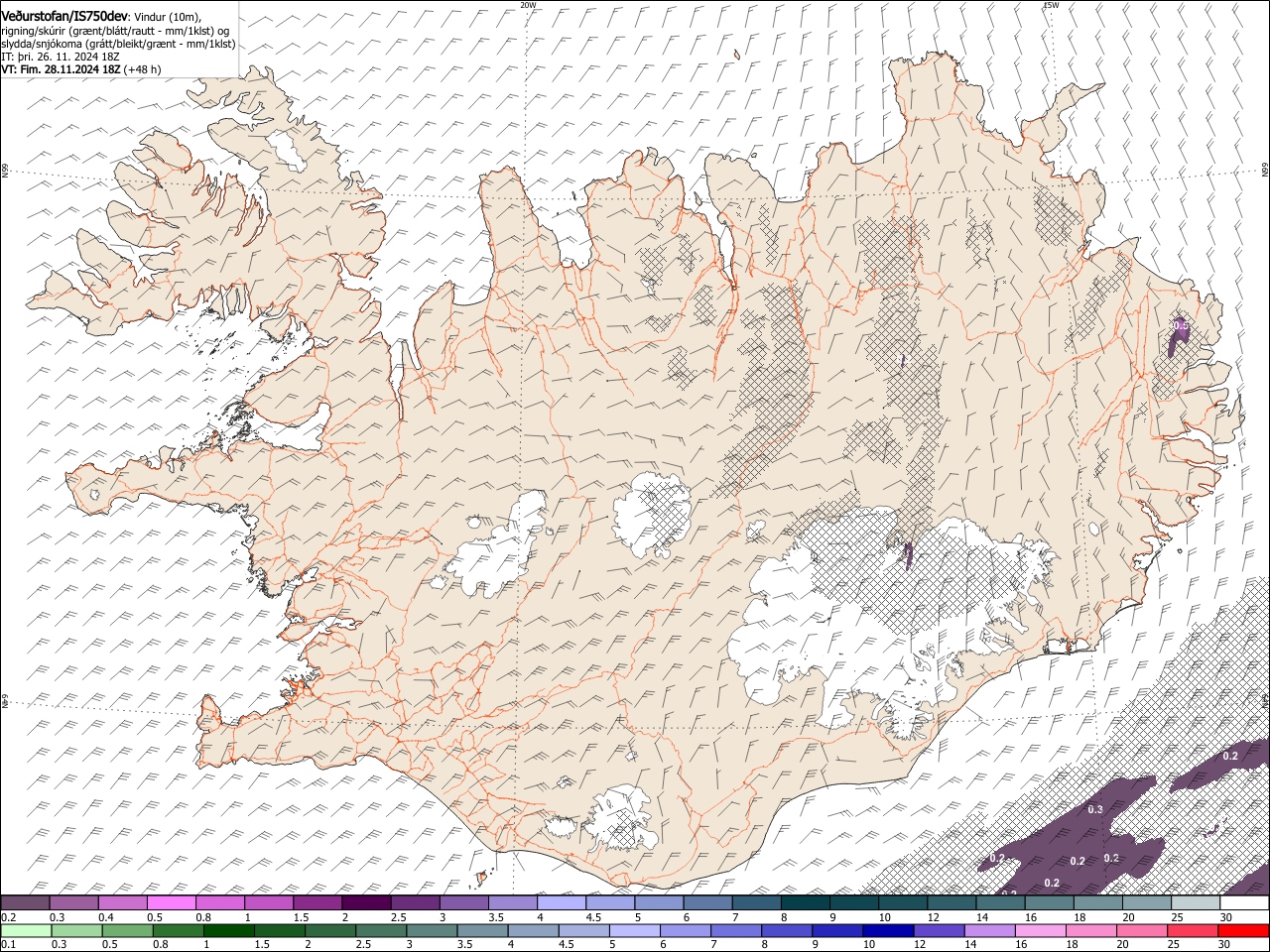Select the initial time "IT: þri. 26. 11. 2024 18Z"
The image size is (1270, 952).
point(60,57)
